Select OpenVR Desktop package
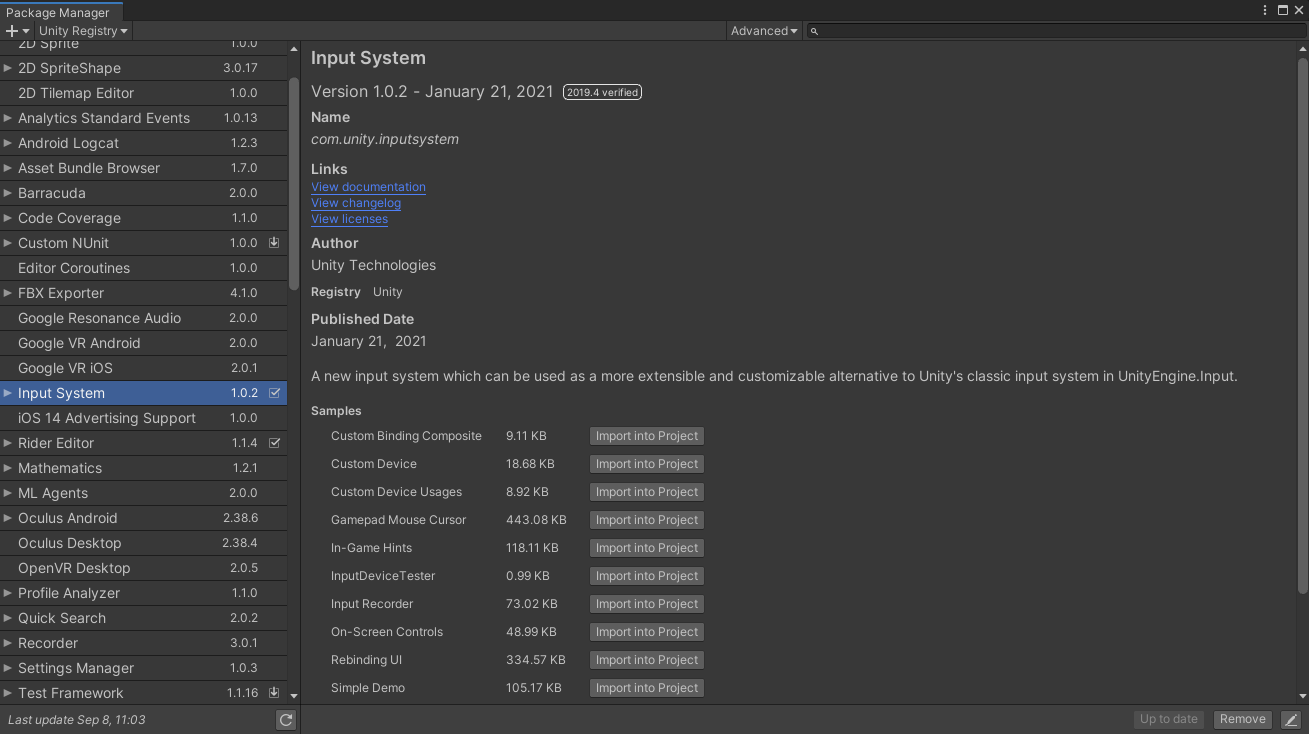 [x=143, y=568]
